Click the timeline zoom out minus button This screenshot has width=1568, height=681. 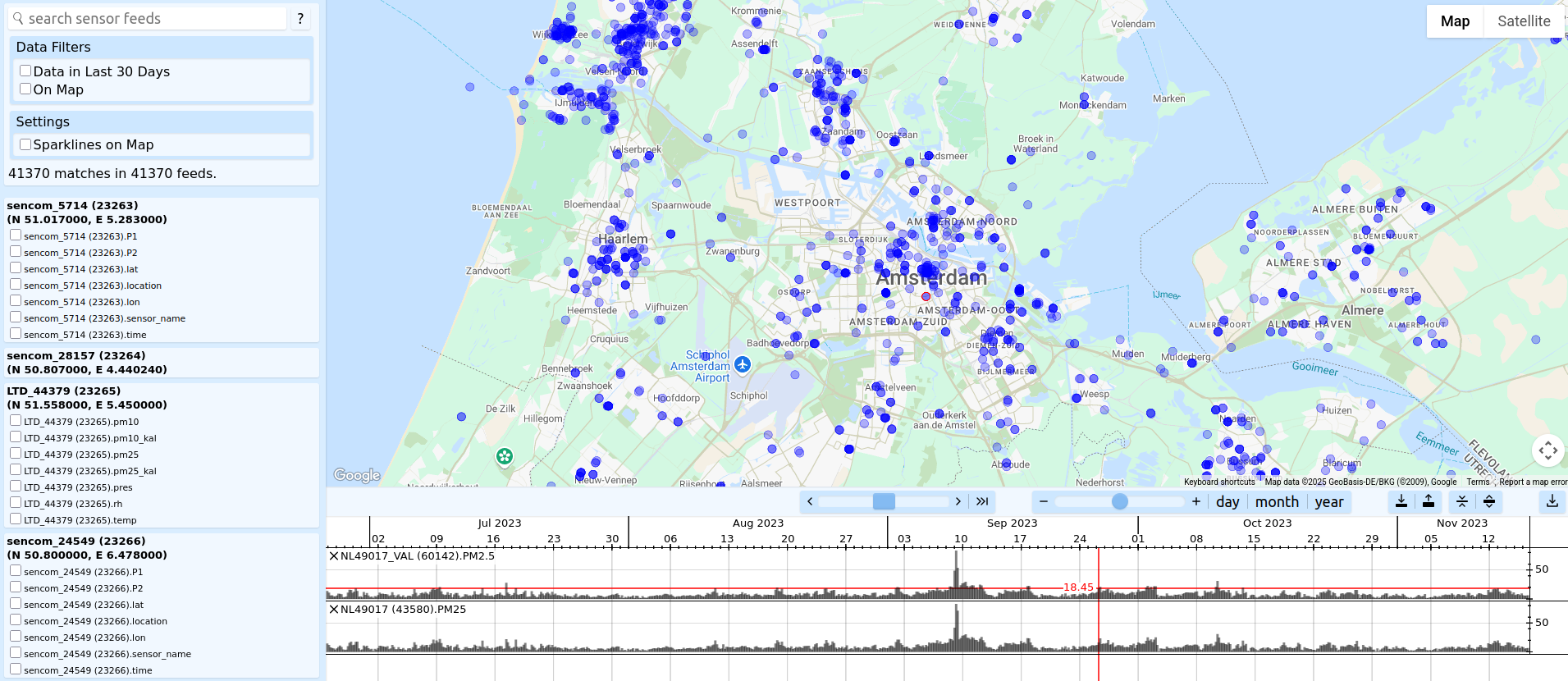click(x=1044, y=501)
